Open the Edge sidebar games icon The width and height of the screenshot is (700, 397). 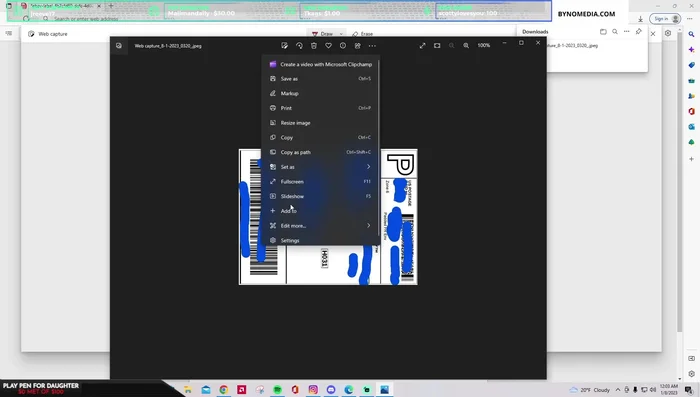coord(692,96)
